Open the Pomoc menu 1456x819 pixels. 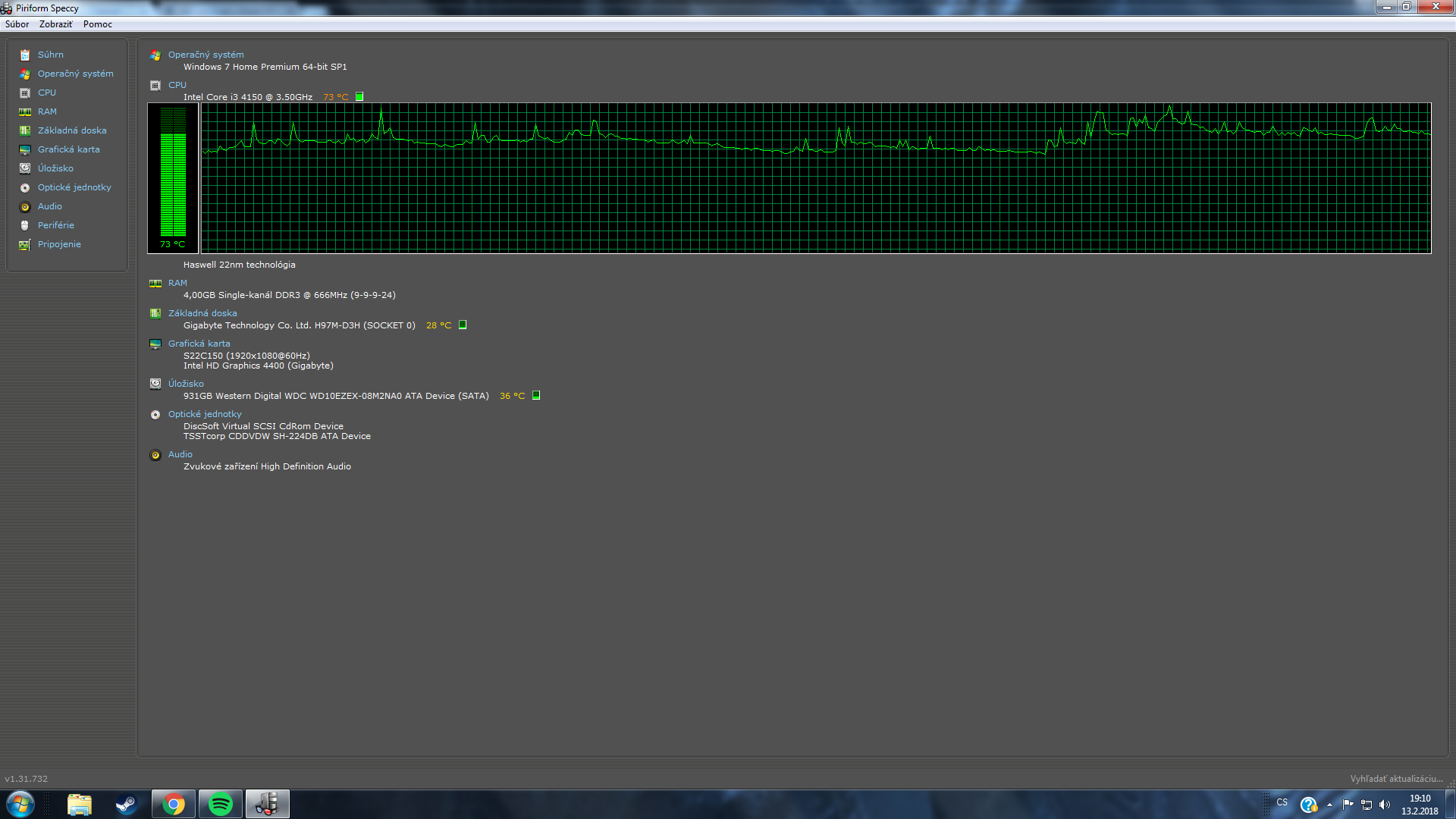pyautogui.click(x=97, y=24)
